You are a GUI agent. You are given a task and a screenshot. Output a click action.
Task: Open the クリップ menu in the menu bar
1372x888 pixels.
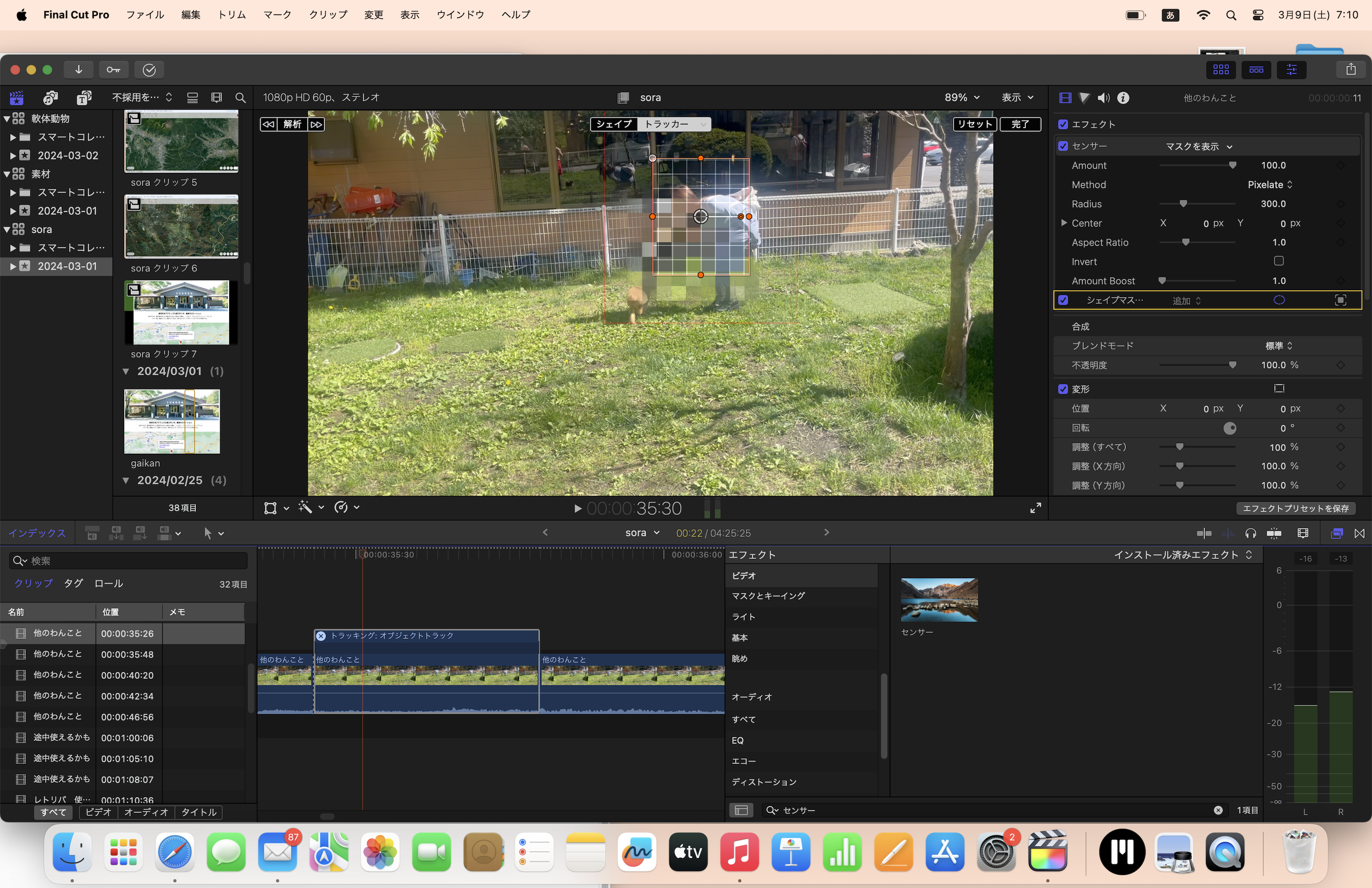click(328, 15)
